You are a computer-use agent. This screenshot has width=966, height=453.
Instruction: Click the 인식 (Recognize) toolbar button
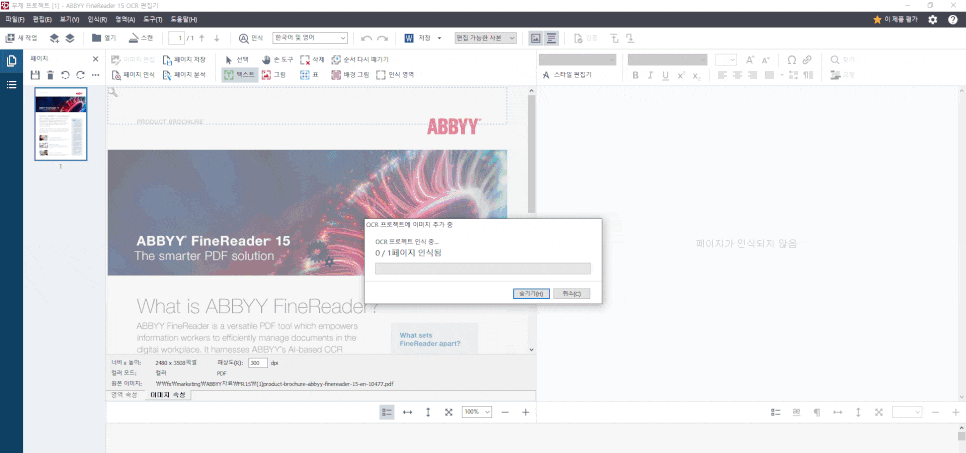tap(251, 38)
